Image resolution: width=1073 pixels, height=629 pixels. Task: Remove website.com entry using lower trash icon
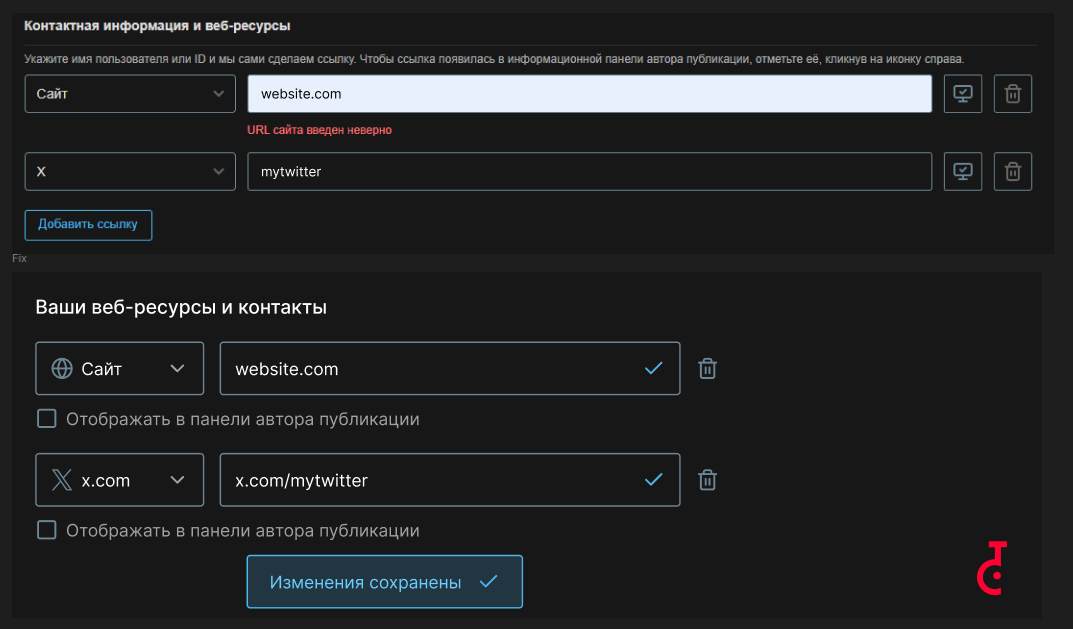point(708,368)
